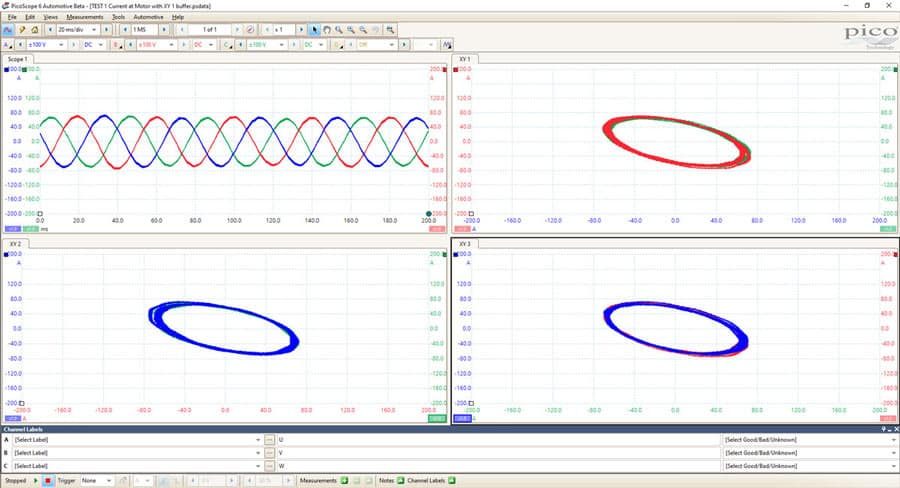
Task: Open the Tools menu
Action: pyautogui.click(x=118, y=17)
